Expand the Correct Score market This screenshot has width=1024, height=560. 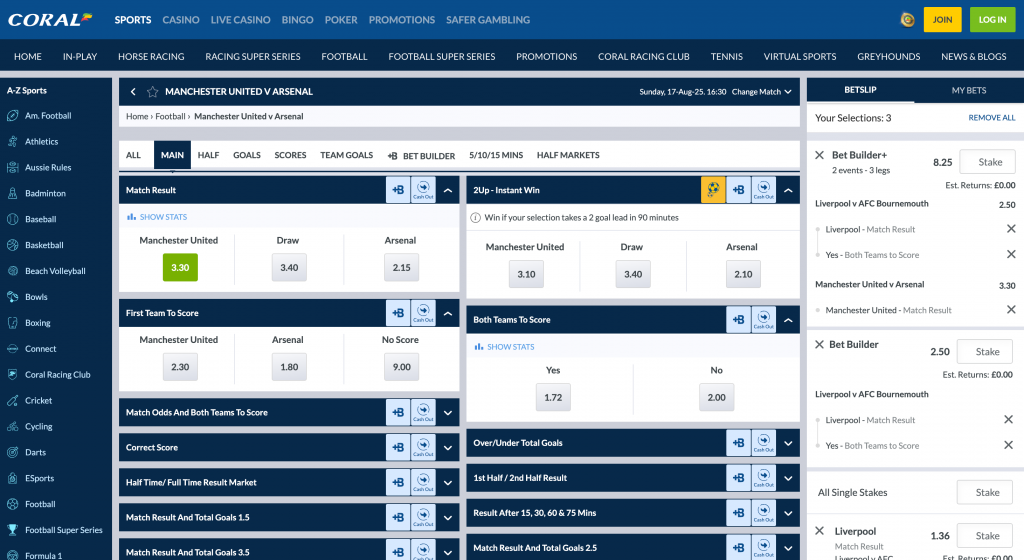448,448
